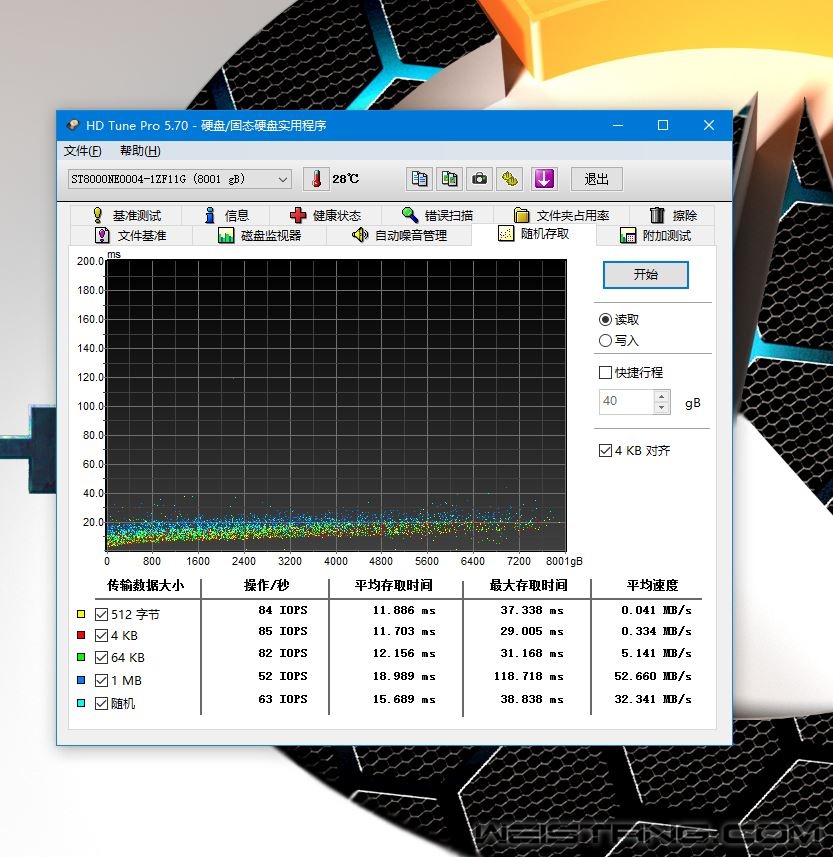
Task: Open the 文件基准 tab
Action: [131, 236]
